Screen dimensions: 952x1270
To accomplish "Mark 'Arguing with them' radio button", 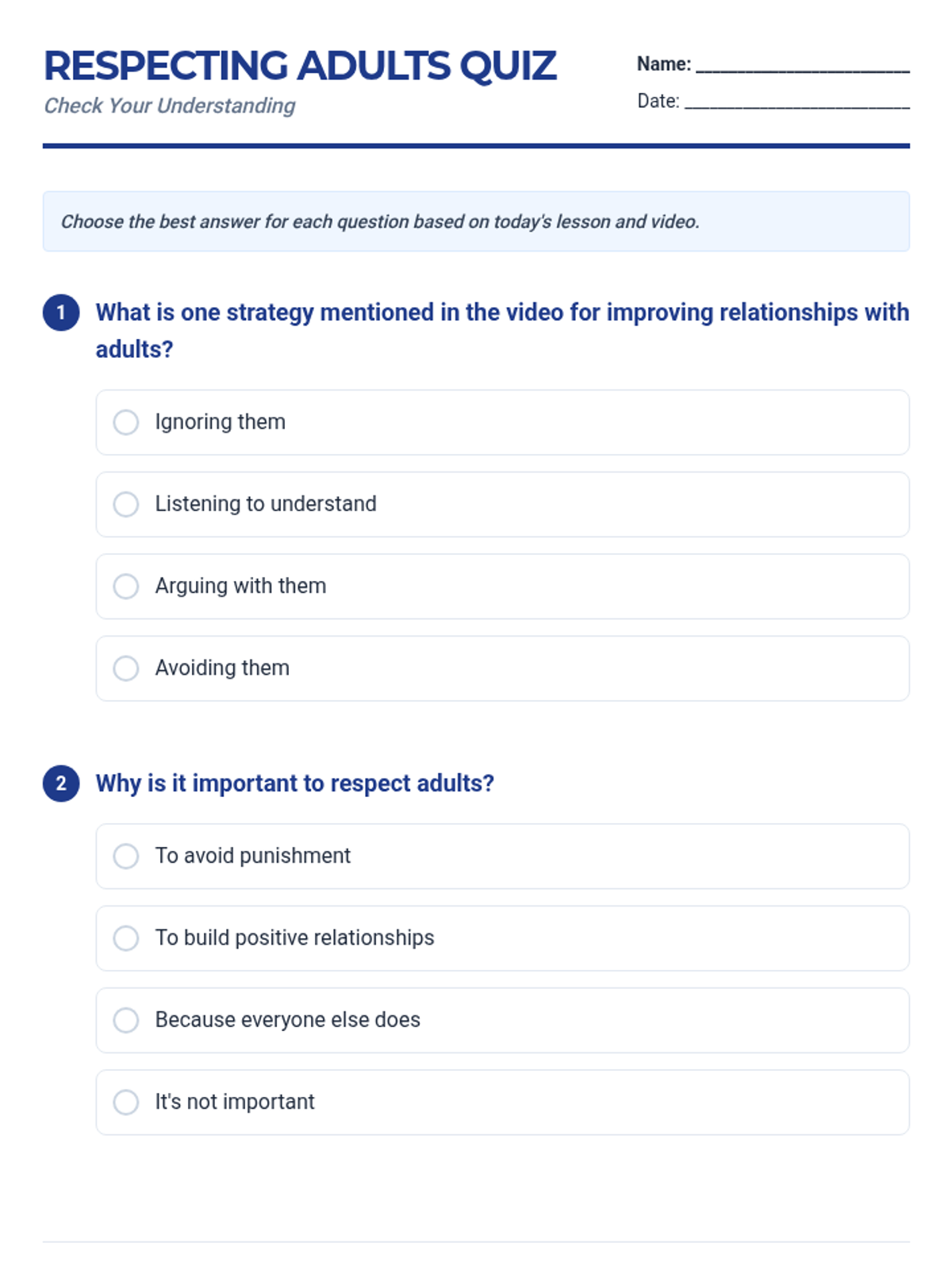I will coord(126,587).
